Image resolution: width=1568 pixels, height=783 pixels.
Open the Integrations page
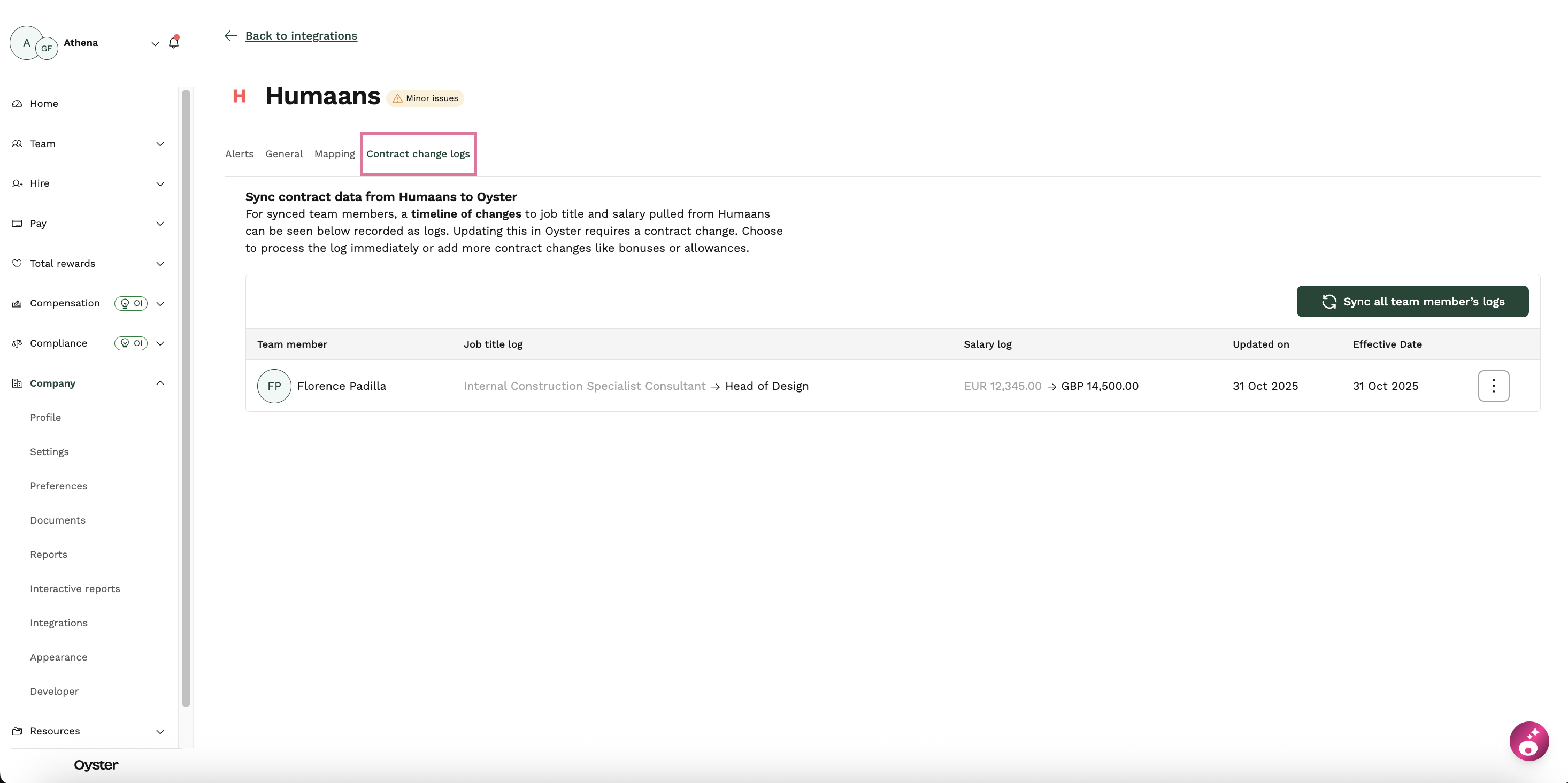click(58, 623)
